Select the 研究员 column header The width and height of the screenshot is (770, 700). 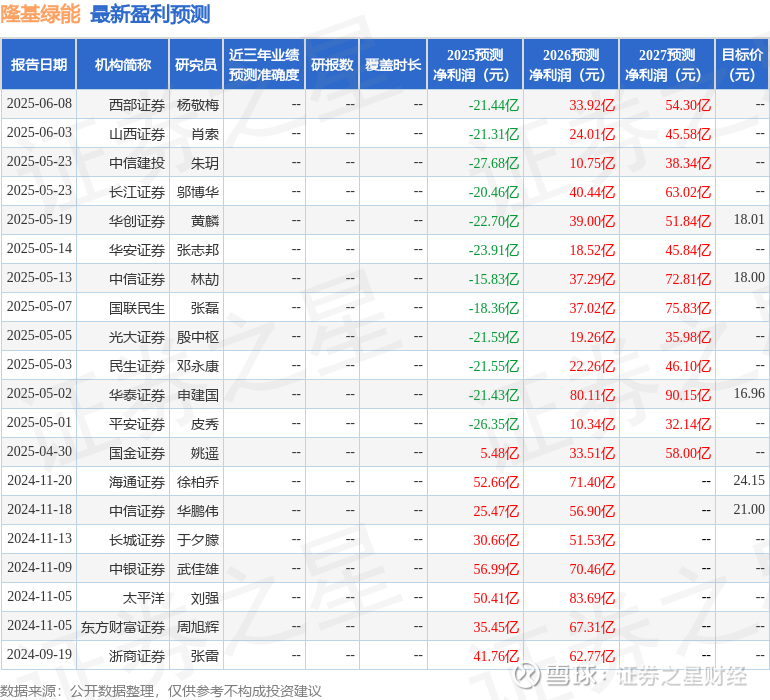point(196,64)
